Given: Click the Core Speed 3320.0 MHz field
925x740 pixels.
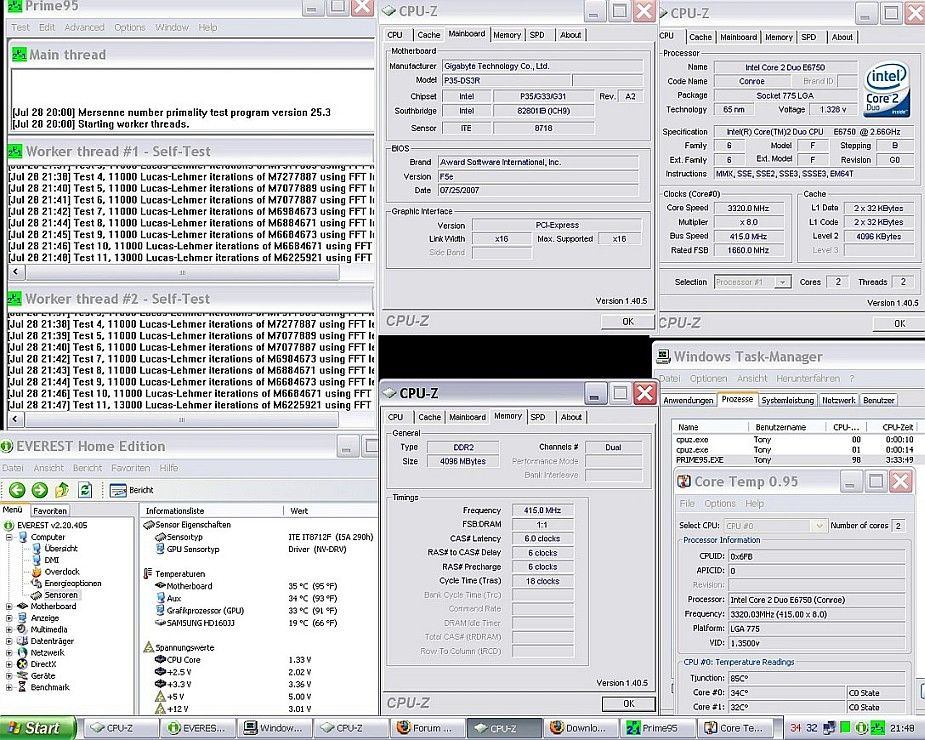Looking at the screenshot, I should tap(749, 208).
